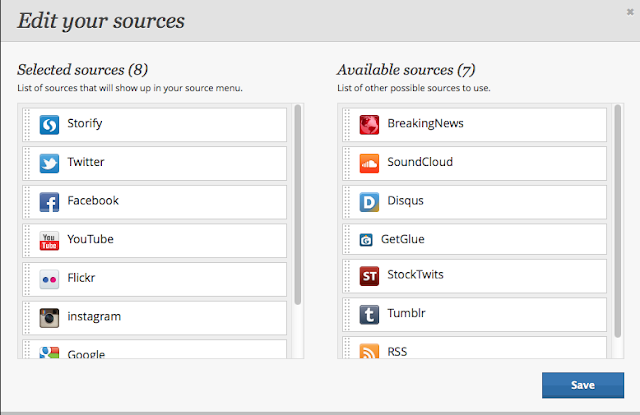
Task: Click the other possible sources description text
Action: tap(414, 88)
